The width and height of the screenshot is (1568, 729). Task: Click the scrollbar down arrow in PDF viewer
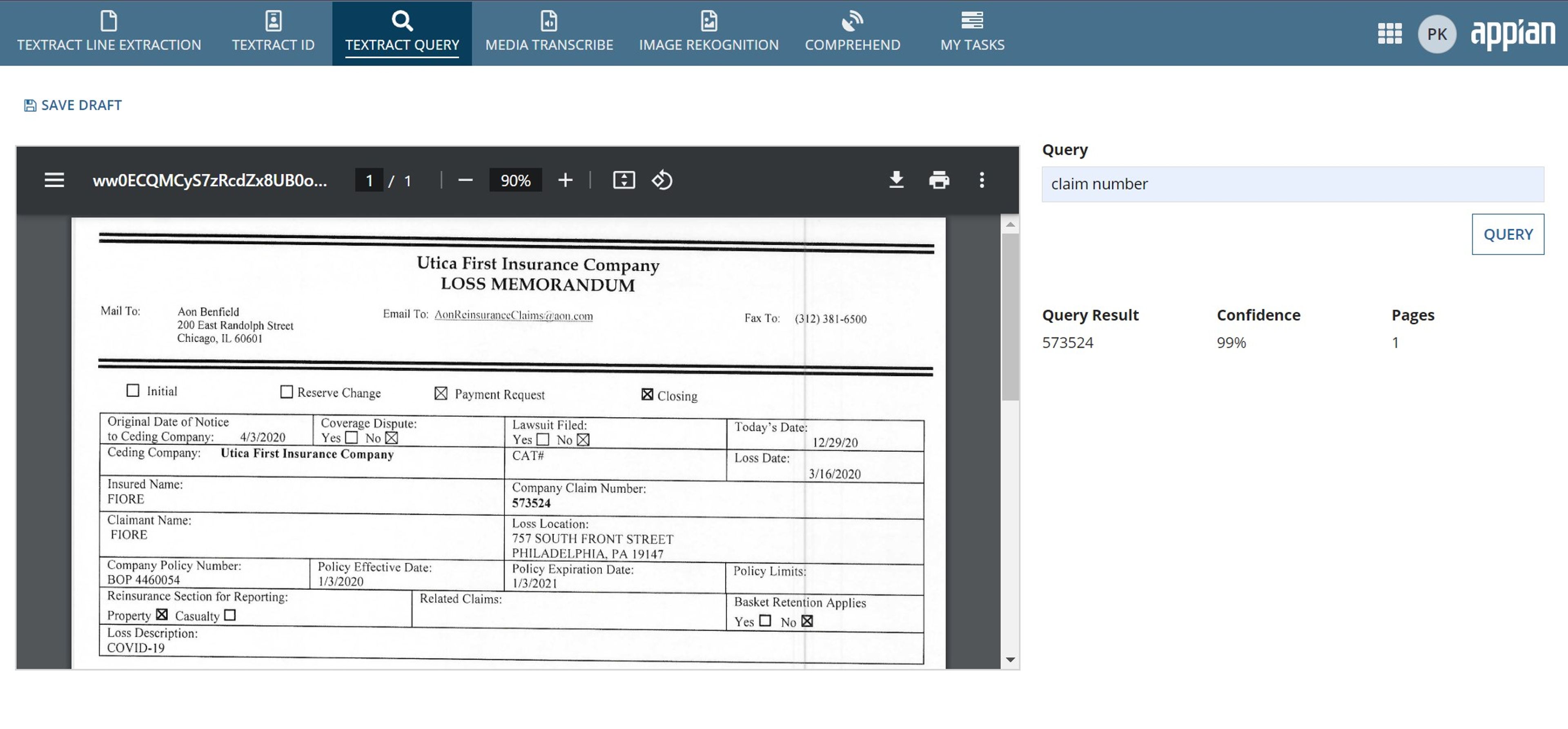point(1010,660)
